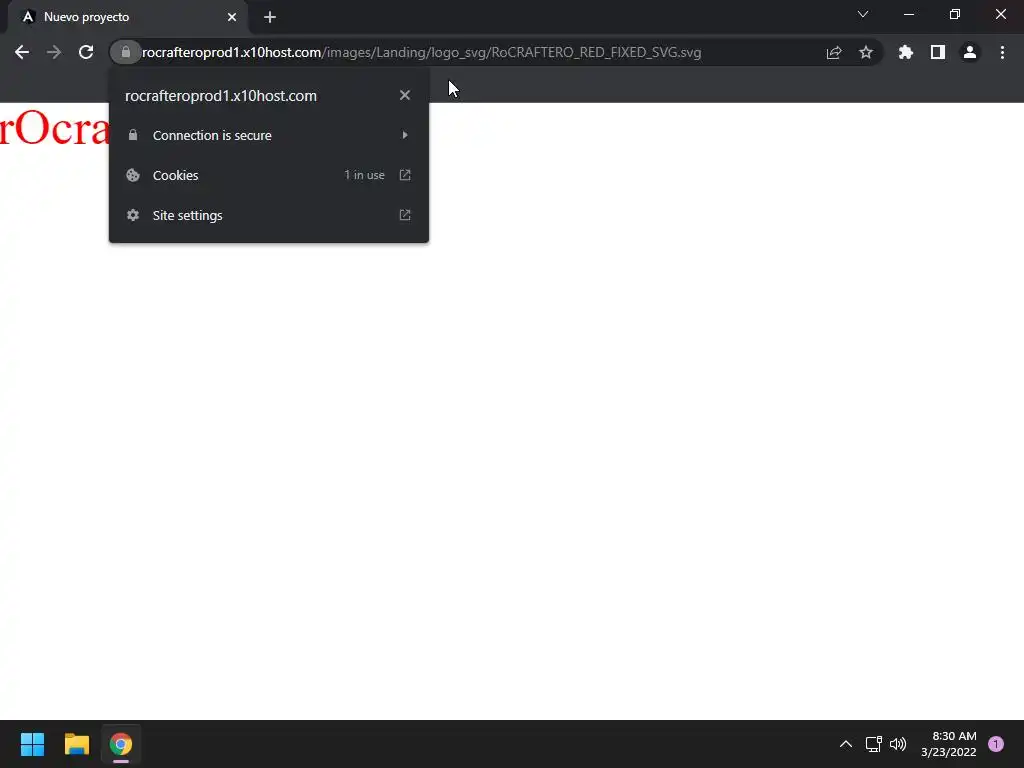Restore down the Chrome window

(955, 14)
